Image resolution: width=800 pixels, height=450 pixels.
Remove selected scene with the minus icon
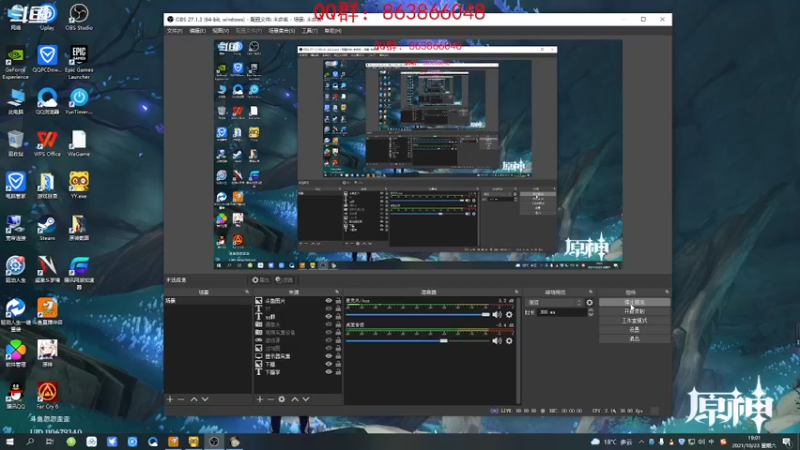(181, 399)
